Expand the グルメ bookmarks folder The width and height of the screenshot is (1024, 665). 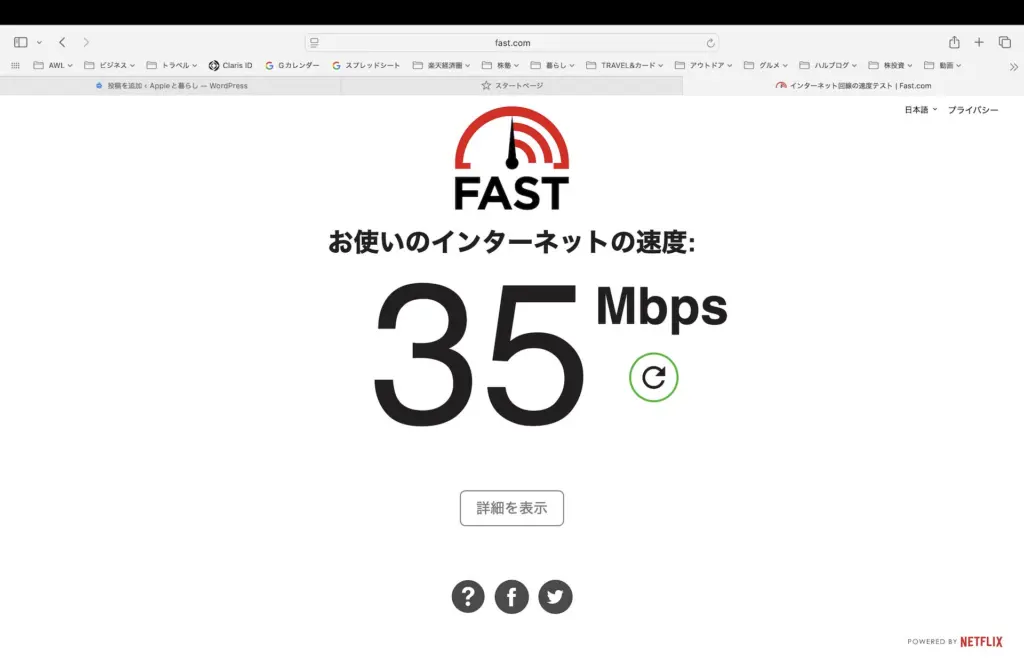[766, 65]
